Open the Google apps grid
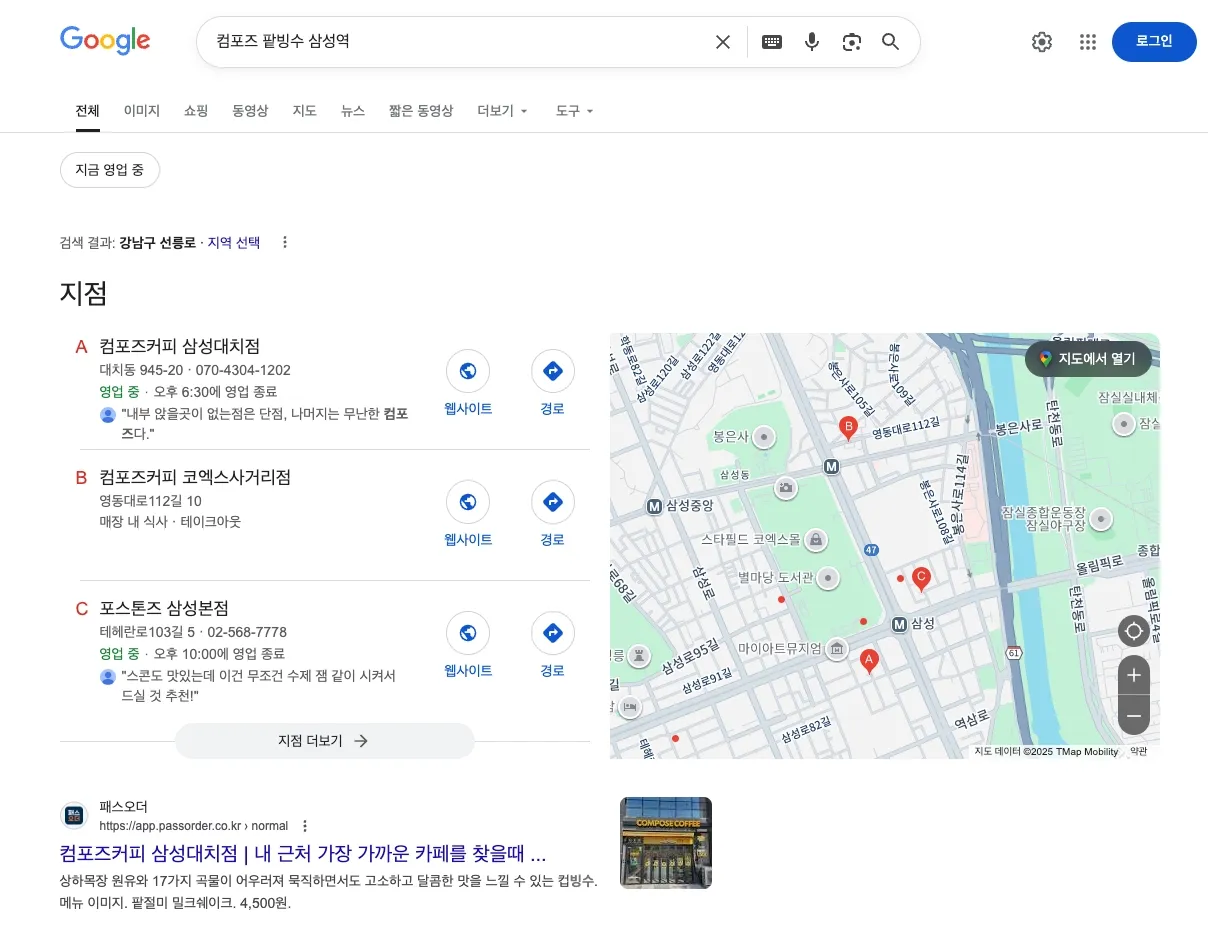Viewport: 1208px width, 932px height. (x=1088, y=42)
